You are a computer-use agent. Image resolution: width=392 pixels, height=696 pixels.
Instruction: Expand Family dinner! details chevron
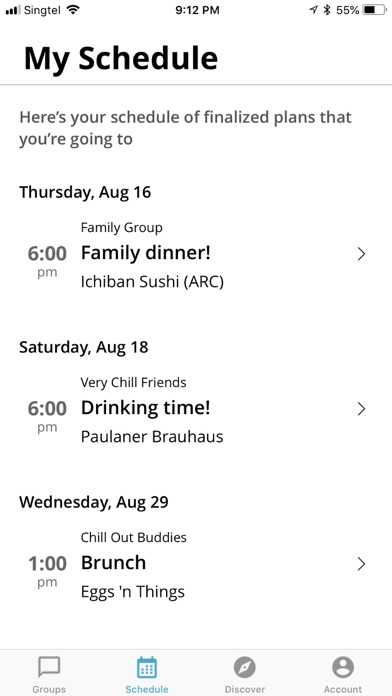coord(361,254)
